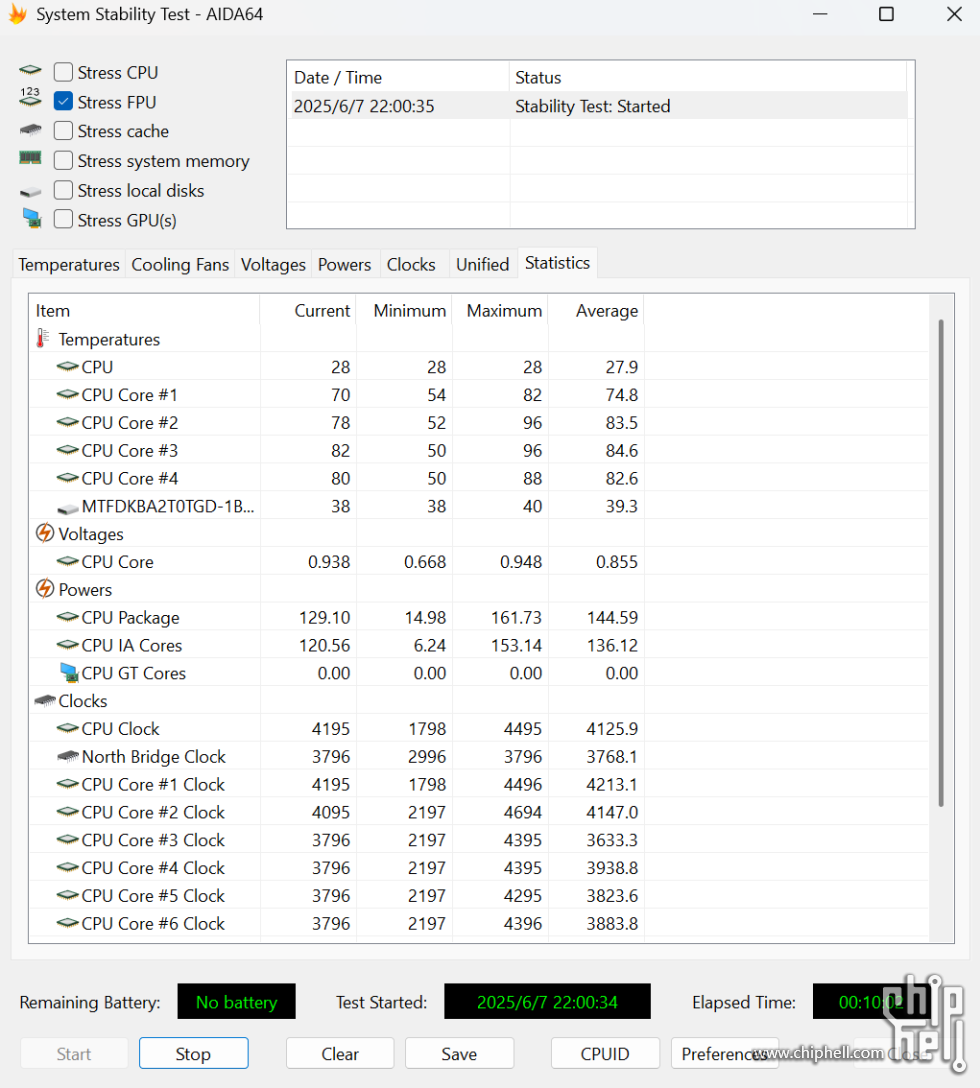The width and height of the screenshot is (980, 1088).
Task: Click the thermometer icon of the Temperatures group
Action: [43, 339]
